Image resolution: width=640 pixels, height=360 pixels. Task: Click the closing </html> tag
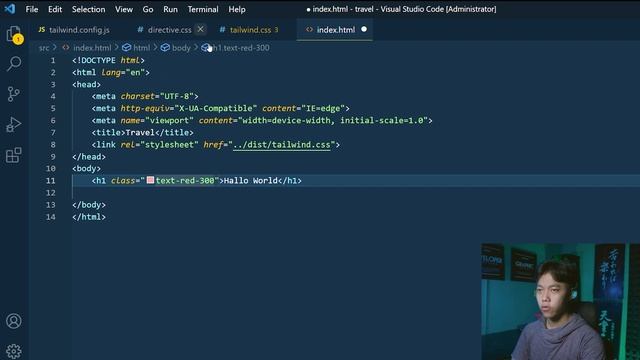pyautogui.click(x=89, y=217)
